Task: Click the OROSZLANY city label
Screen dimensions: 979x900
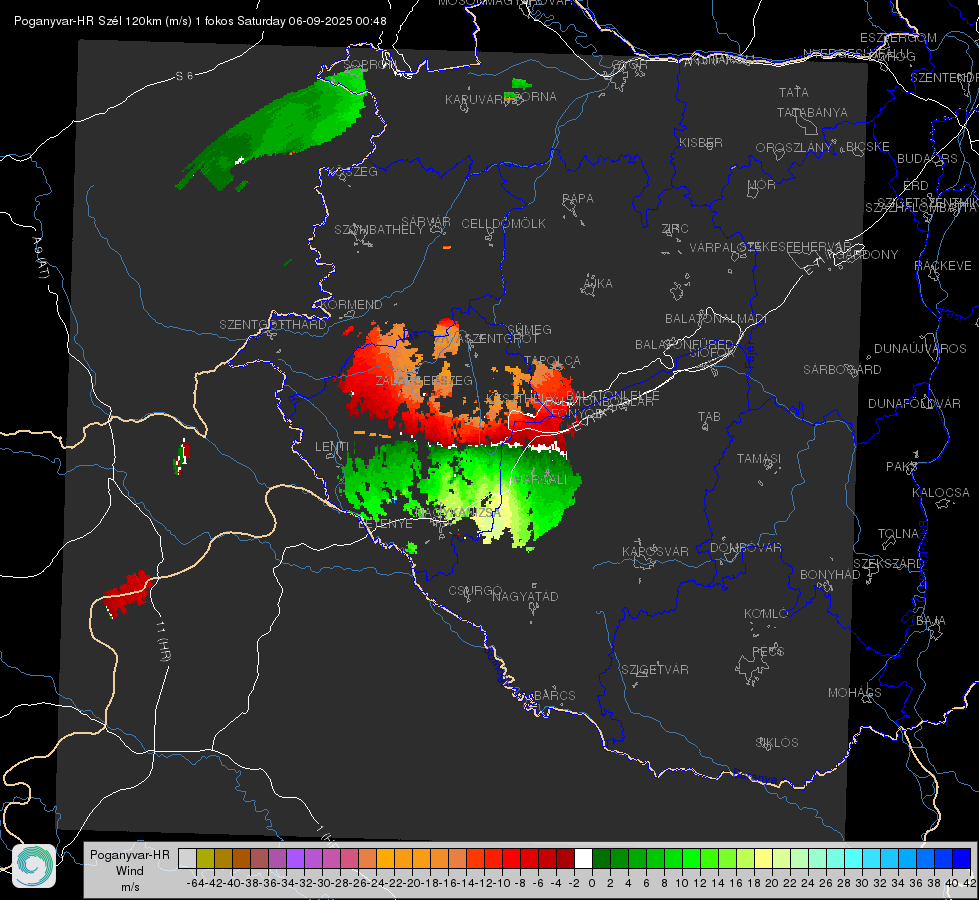Action: click(x=794, y=147)
